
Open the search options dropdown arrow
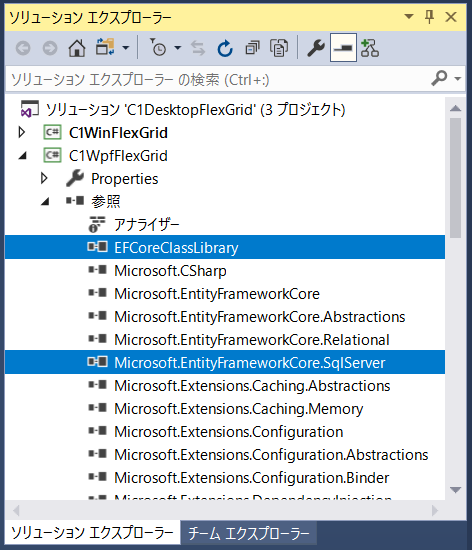pos(457,79)
